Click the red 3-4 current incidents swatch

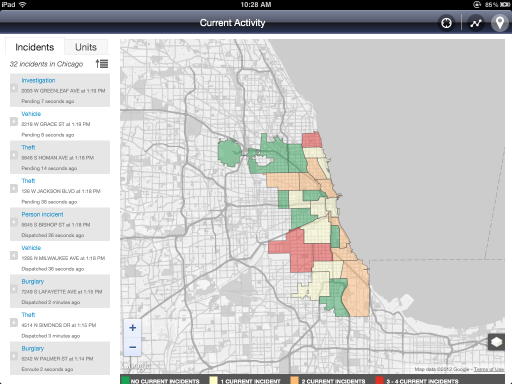point(379,381)
